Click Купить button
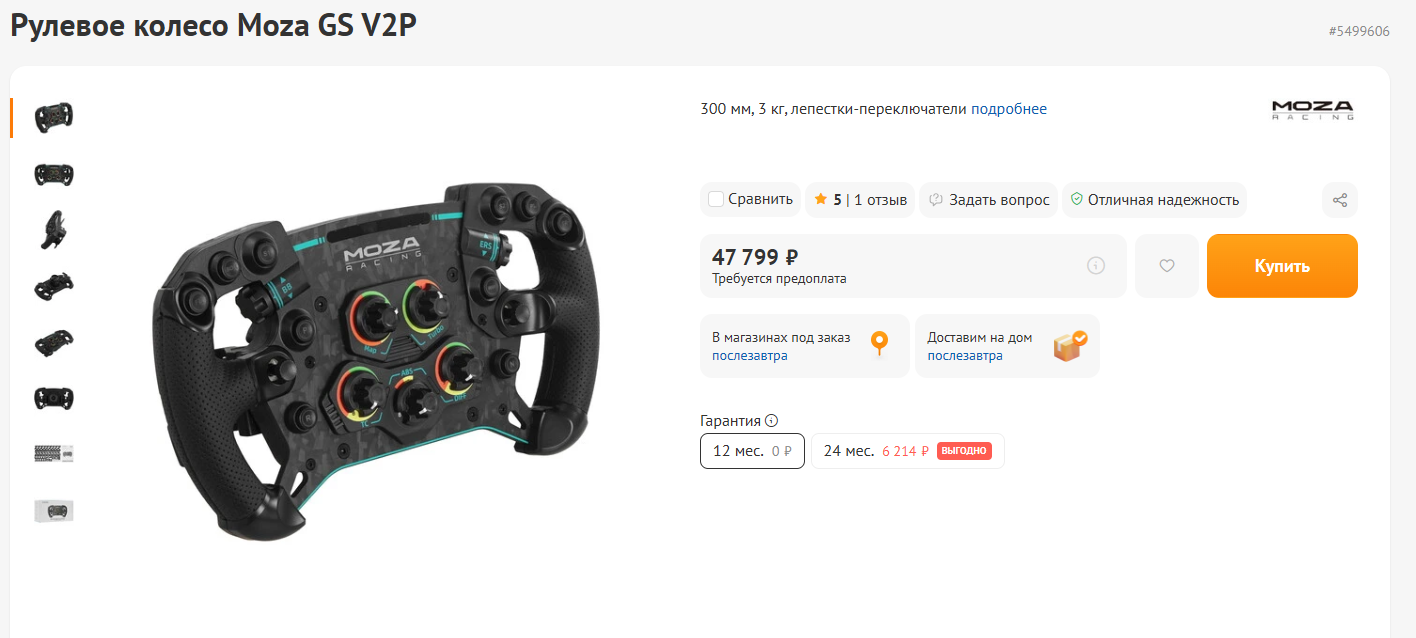This screenshot has height=638, width=1416. pyautogui.click(x=1282, y=266)
